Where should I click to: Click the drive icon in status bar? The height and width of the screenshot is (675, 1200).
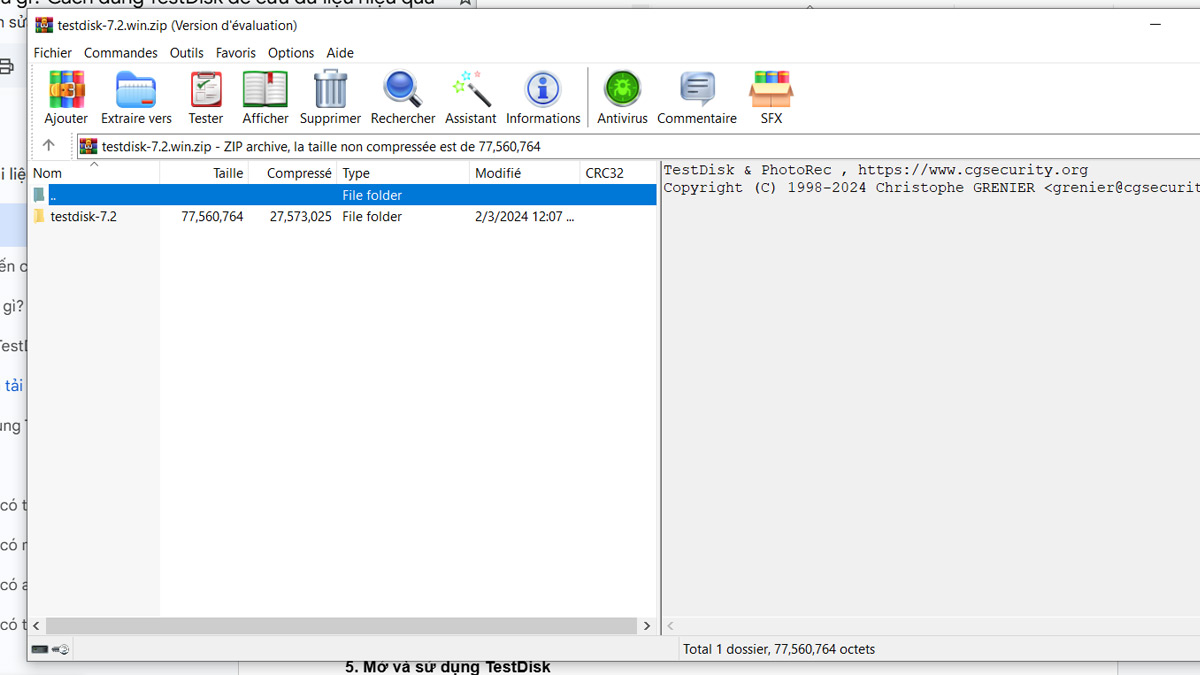tap(40, 650)
